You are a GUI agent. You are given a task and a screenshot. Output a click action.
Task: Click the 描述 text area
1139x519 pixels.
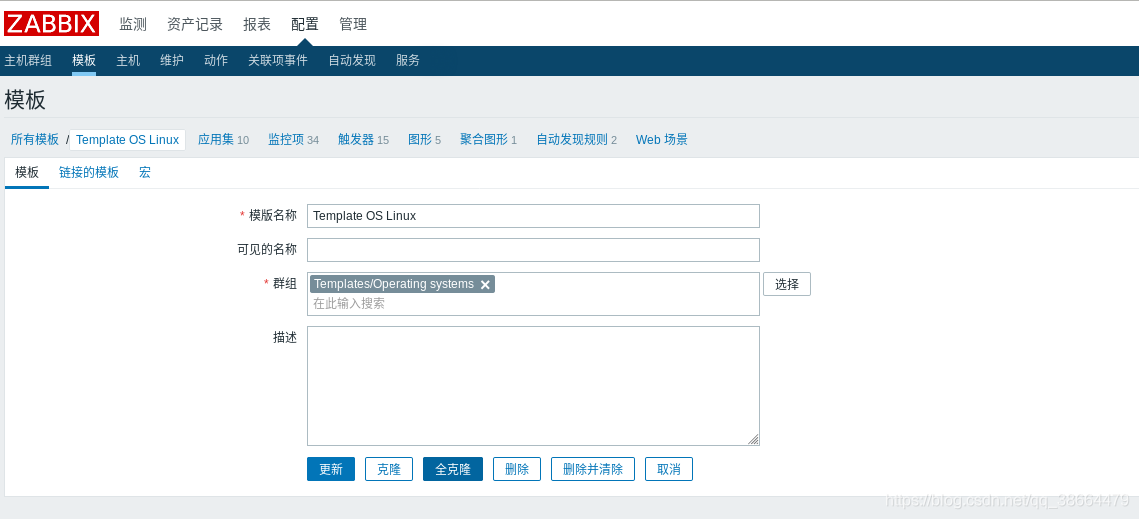click(x=533, y=386)
